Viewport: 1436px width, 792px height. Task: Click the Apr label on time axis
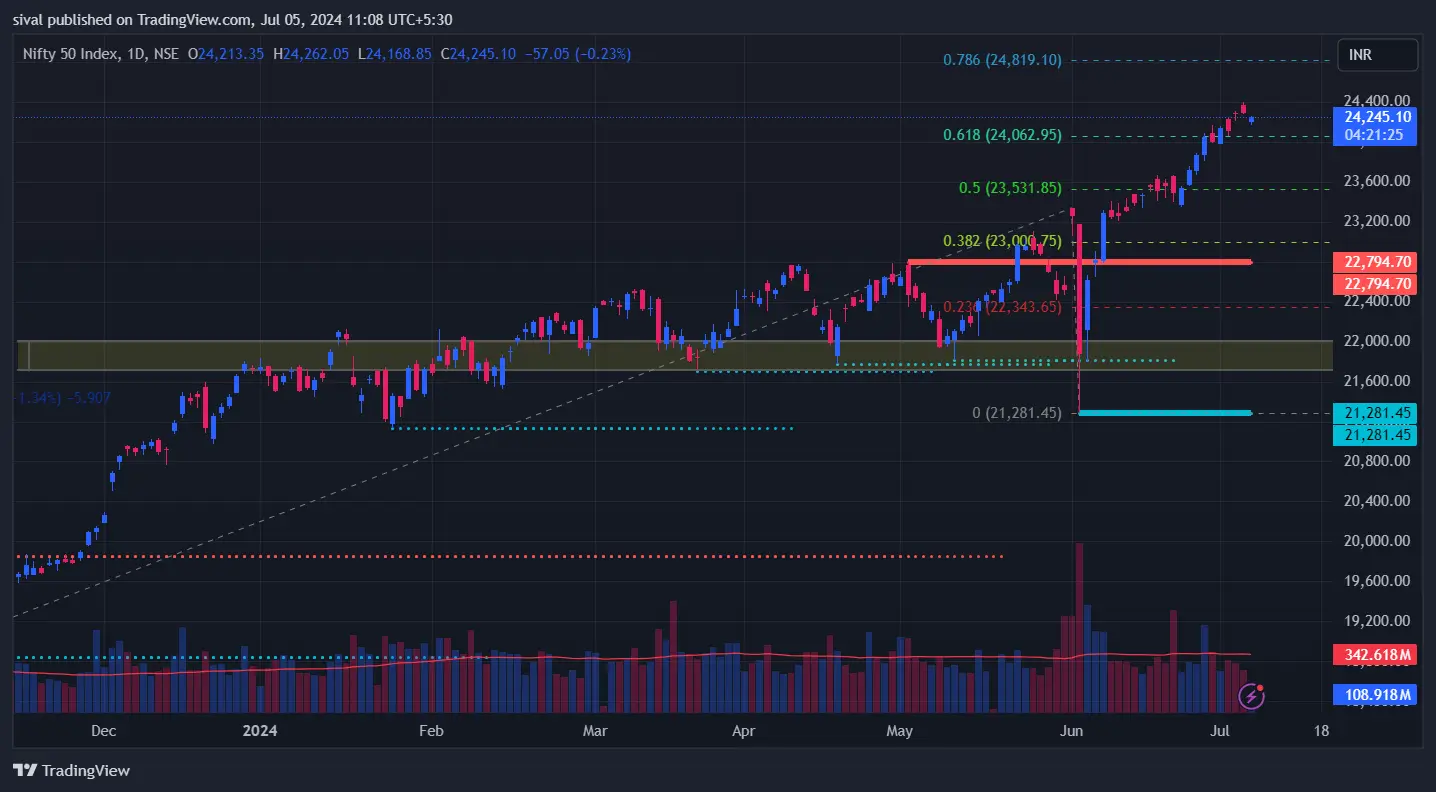(x=743, y=731)
